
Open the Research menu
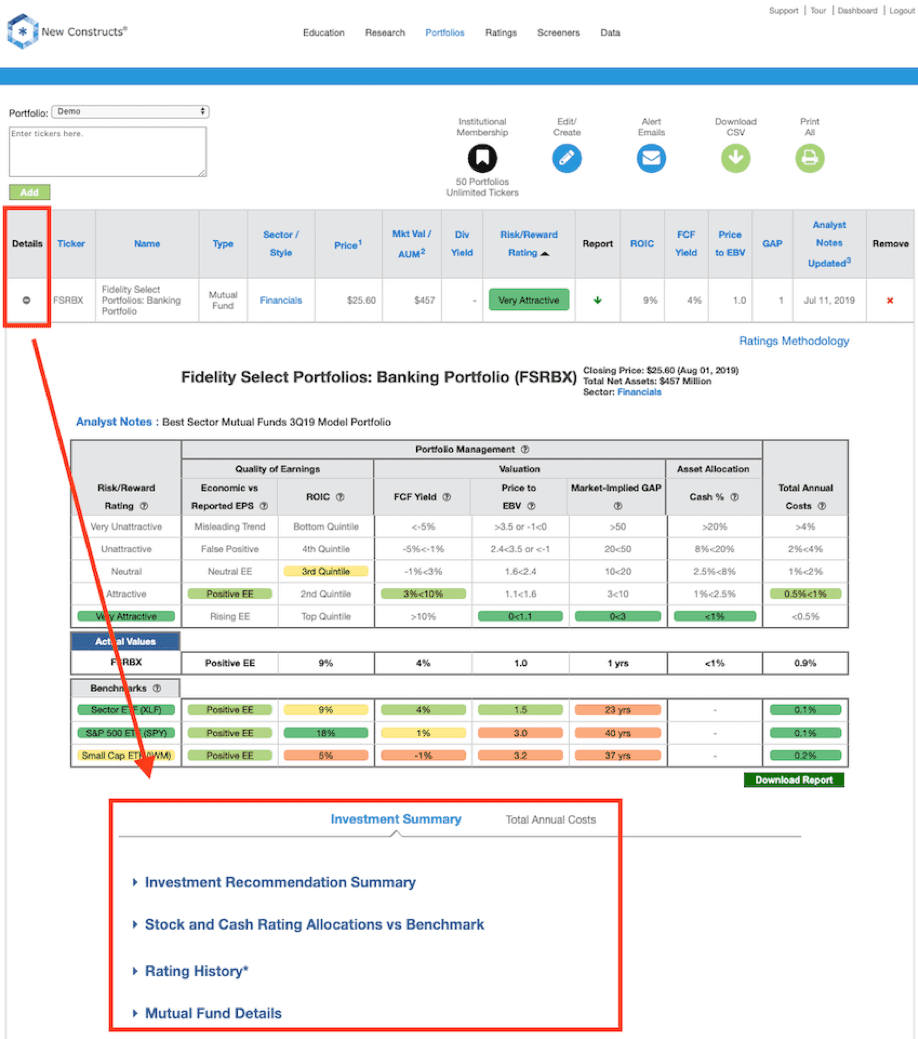(385, 32)
